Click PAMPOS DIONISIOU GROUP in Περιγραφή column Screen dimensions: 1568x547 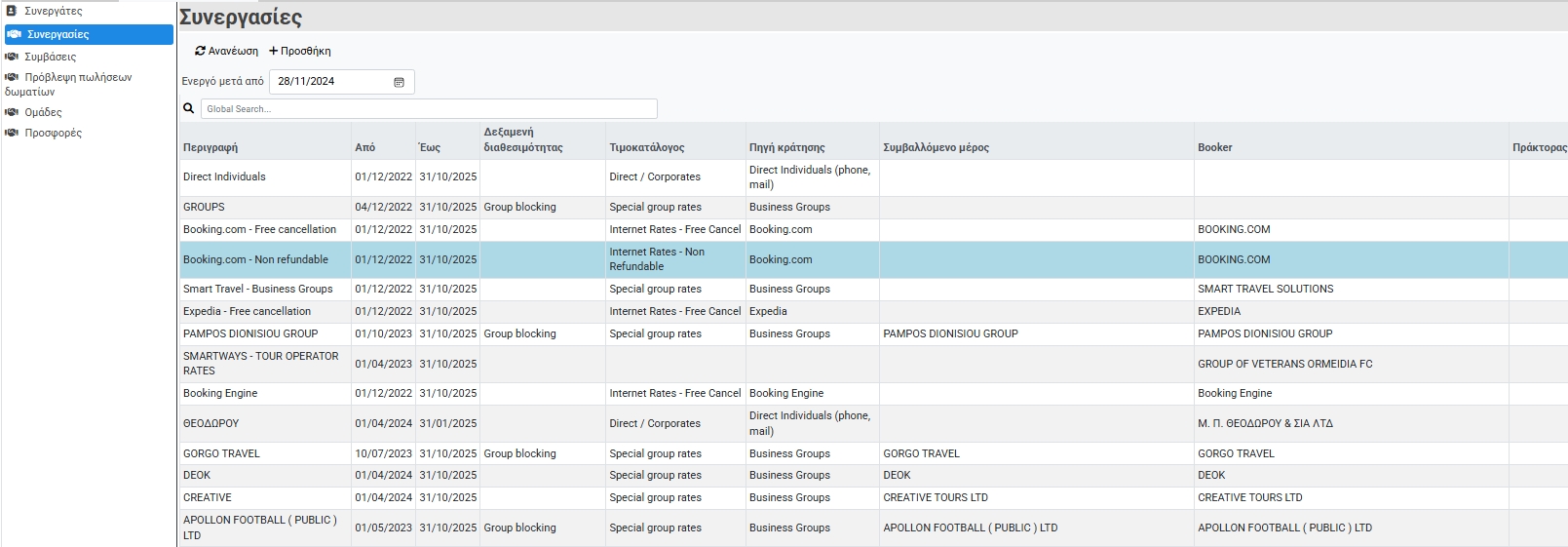coord(250,333)
